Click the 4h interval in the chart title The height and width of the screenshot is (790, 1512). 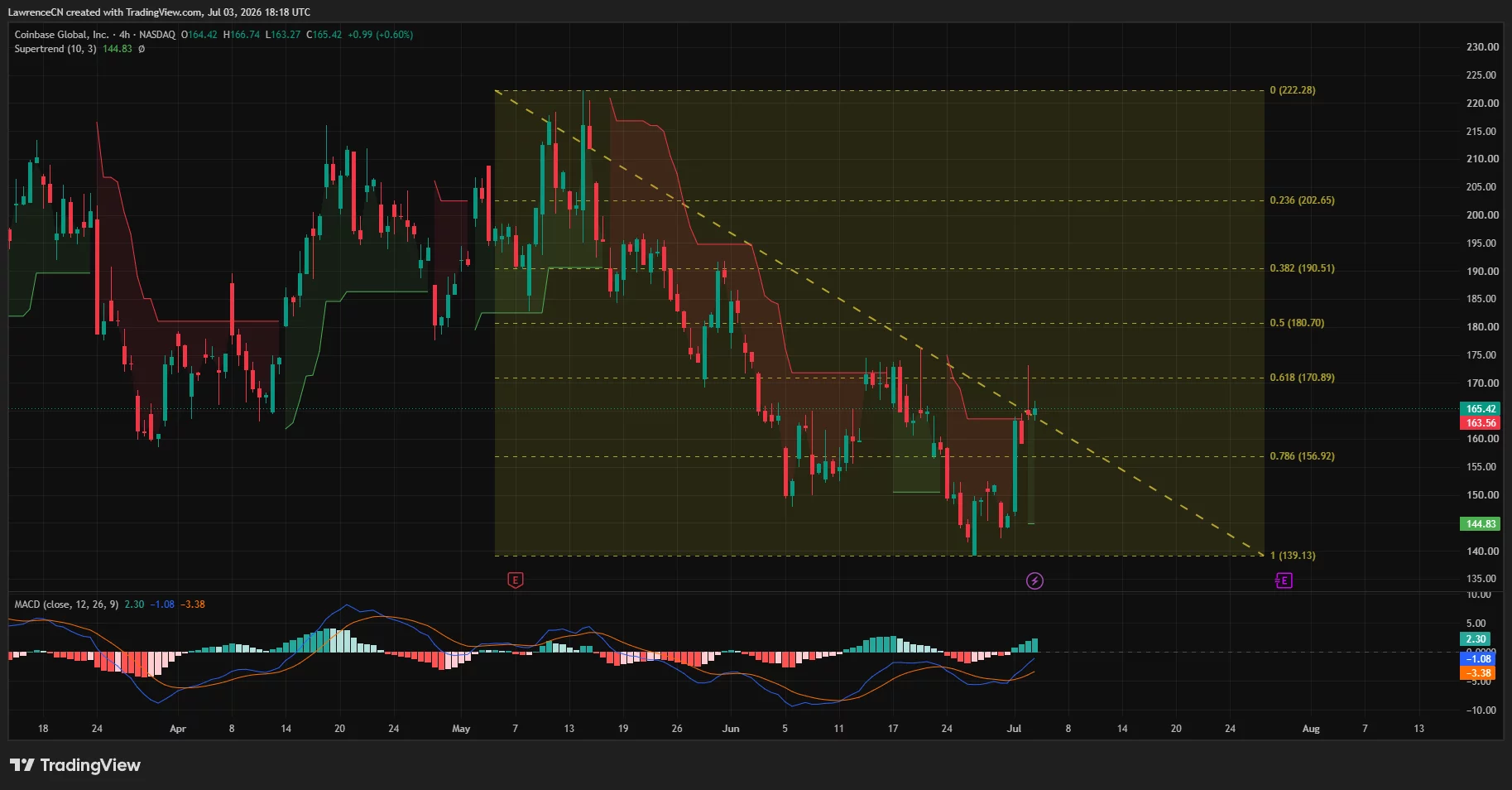pos(124,35)
